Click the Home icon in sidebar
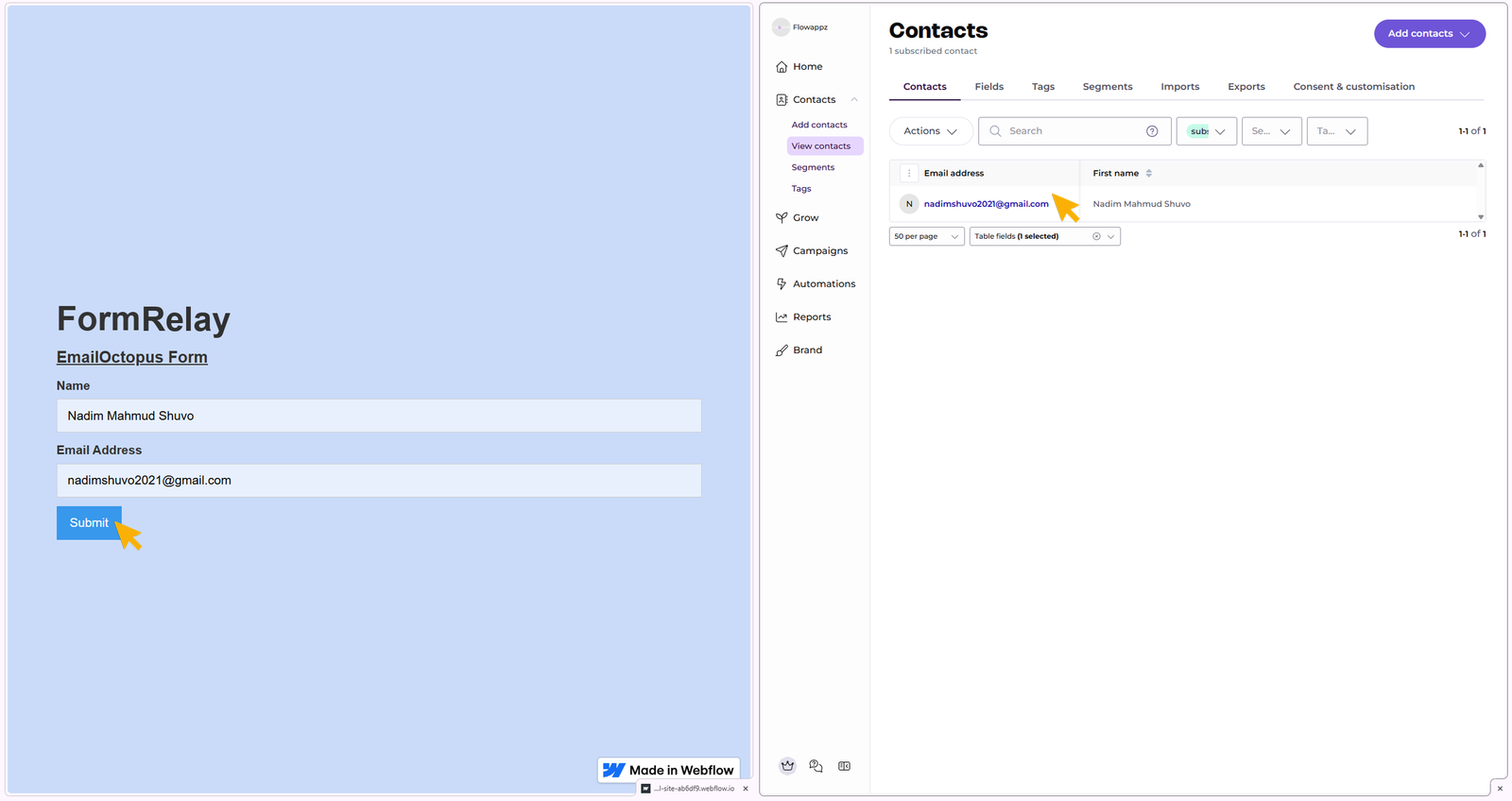Viewport: 1512px width, 801px height. coord(782,67)
